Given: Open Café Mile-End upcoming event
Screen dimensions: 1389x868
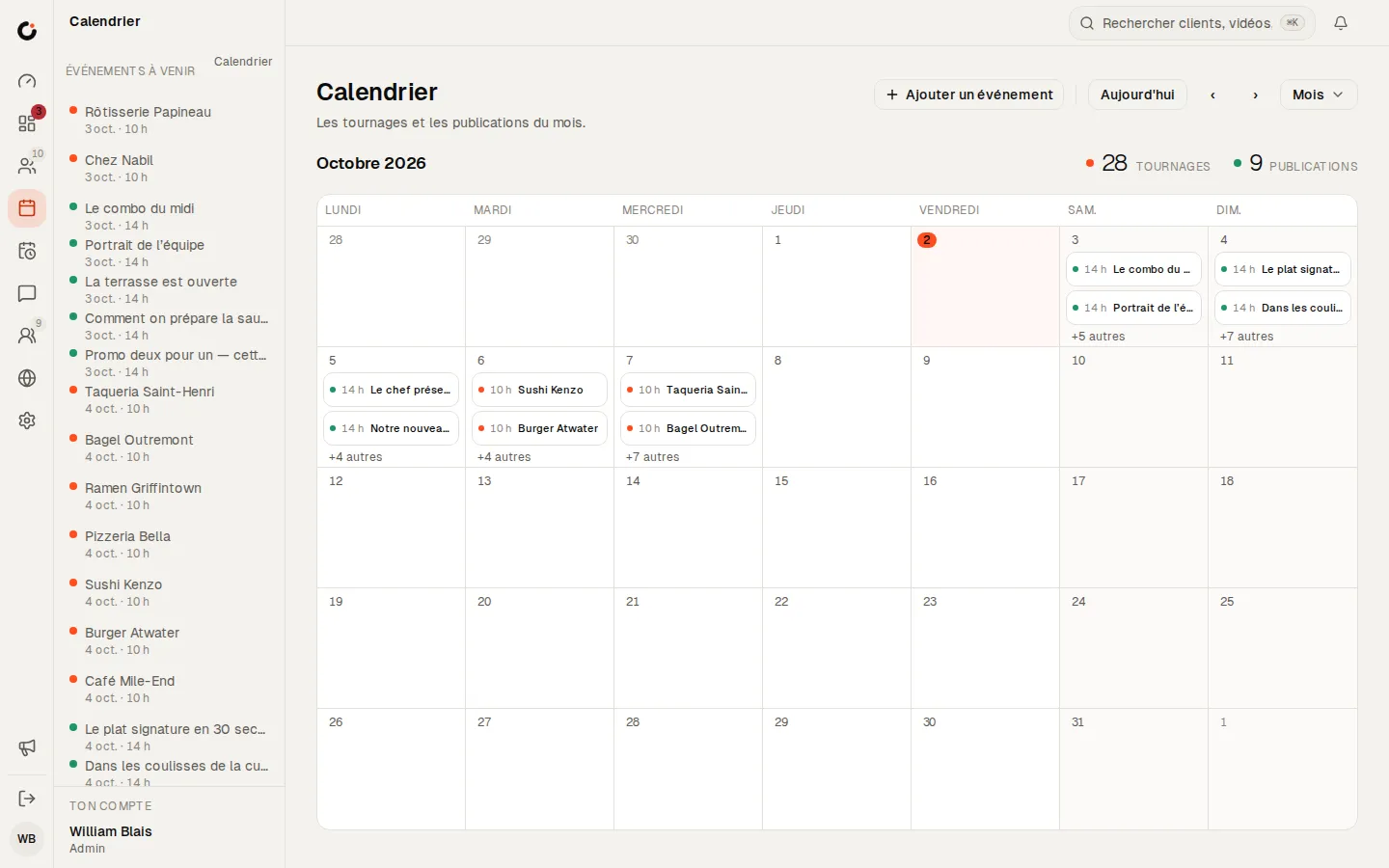Looking at the screenshot, I should [170, 689].
